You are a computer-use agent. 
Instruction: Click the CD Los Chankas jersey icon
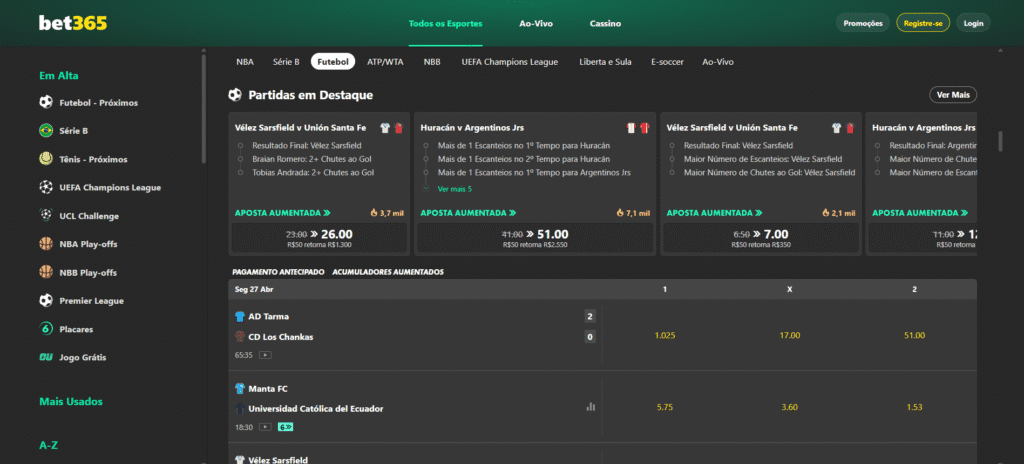click(x=240, y=337)
